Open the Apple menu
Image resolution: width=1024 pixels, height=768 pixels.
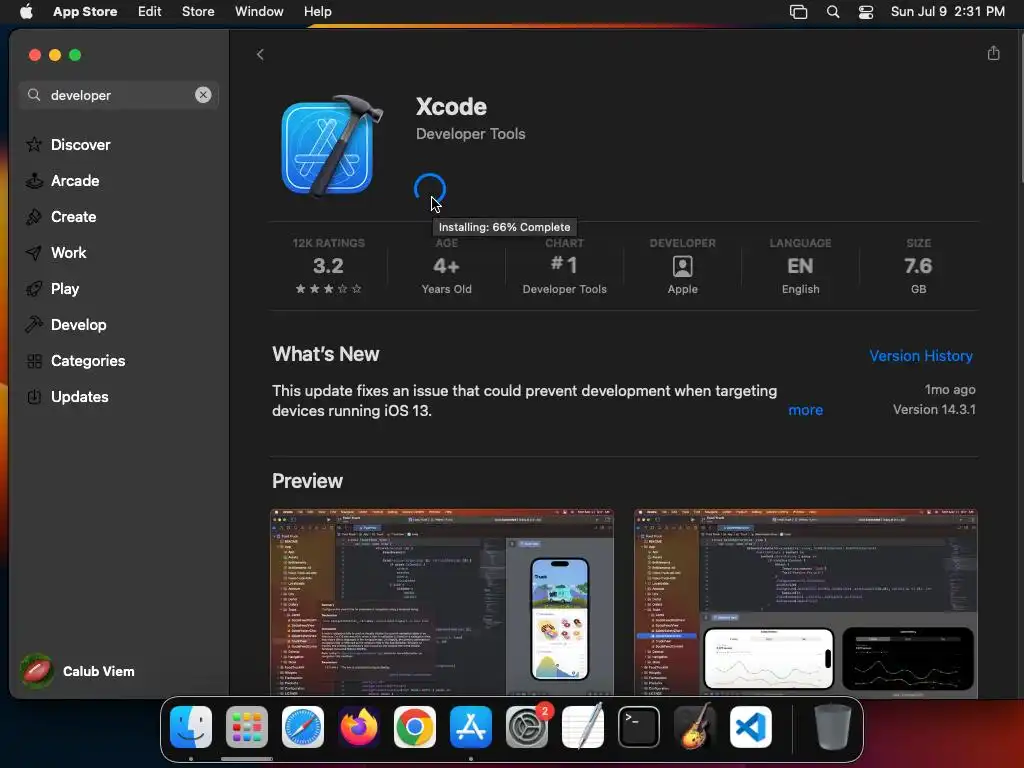point(26,12)
